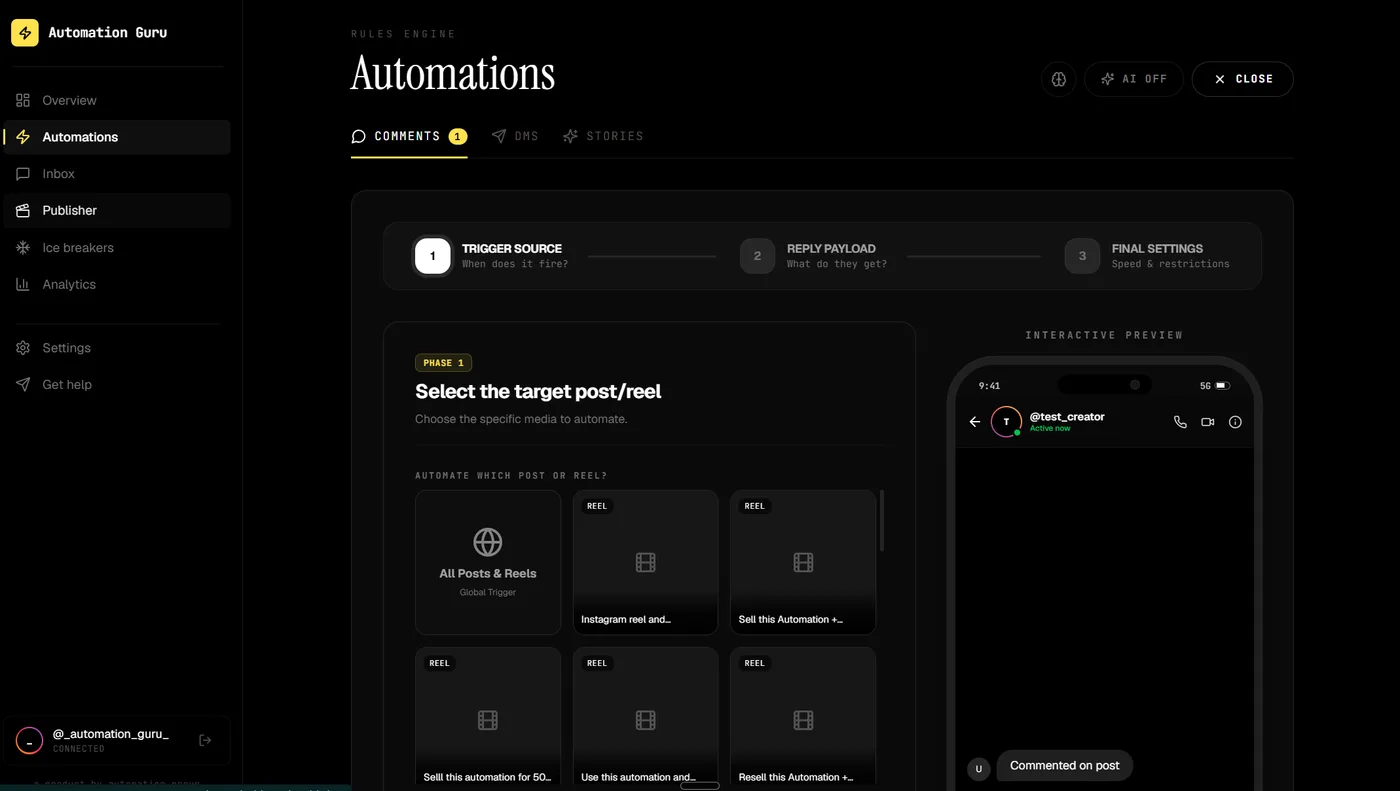The image size is (1400, 791).
Task: Click the Overview grid icon
Action: 23,100
